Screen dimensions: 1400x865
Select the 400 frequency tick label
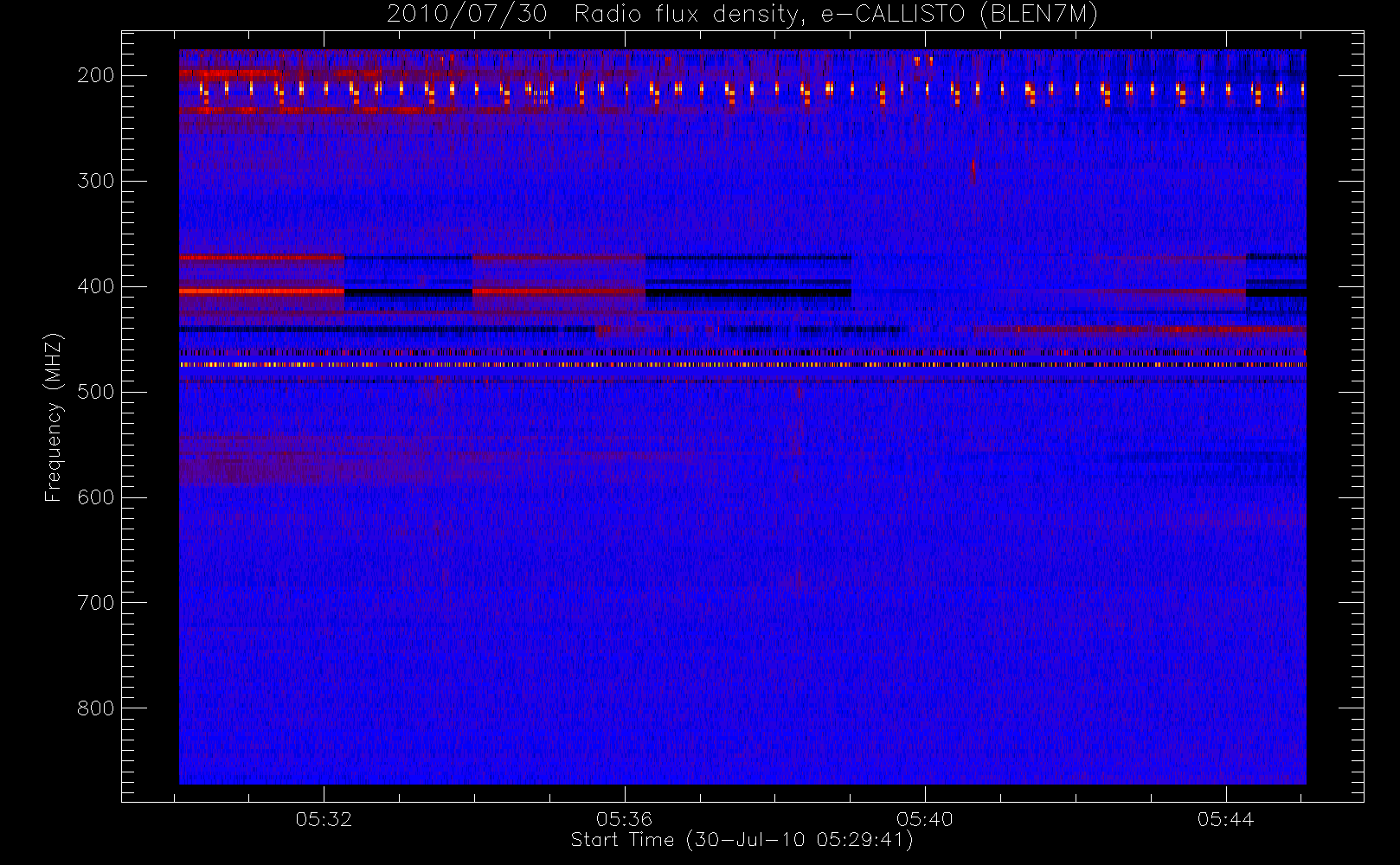point(96,286)
